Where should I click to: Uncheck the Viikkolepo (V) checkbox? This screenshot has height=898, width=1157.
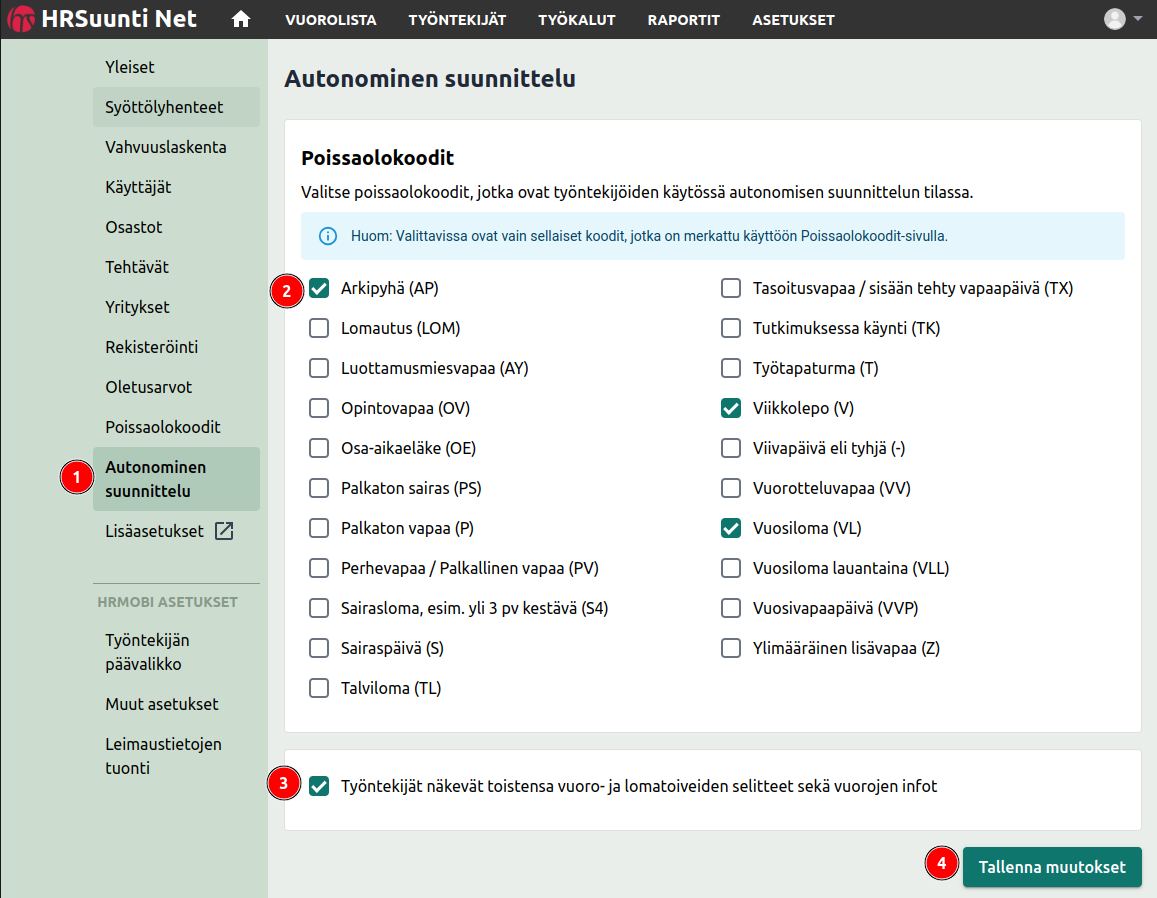click(731, 408)
